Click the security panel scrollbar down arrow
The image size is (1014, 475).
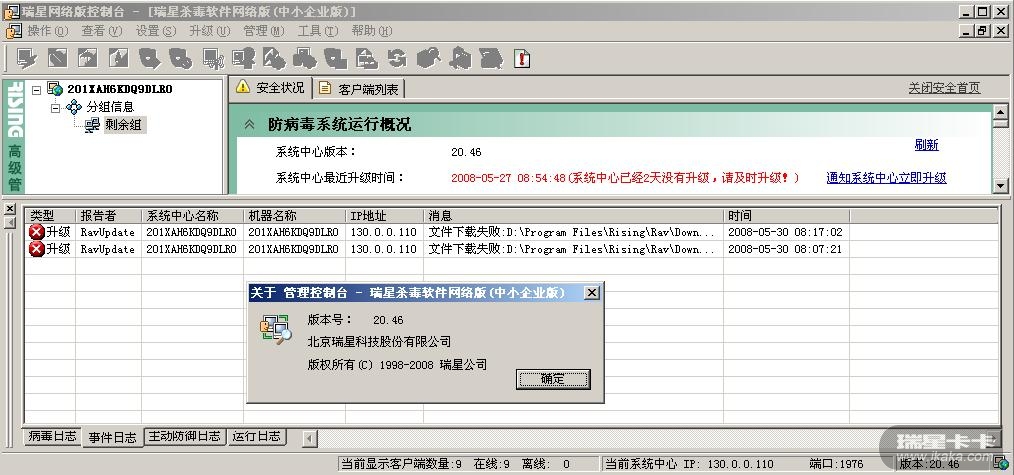[1000, 185]
